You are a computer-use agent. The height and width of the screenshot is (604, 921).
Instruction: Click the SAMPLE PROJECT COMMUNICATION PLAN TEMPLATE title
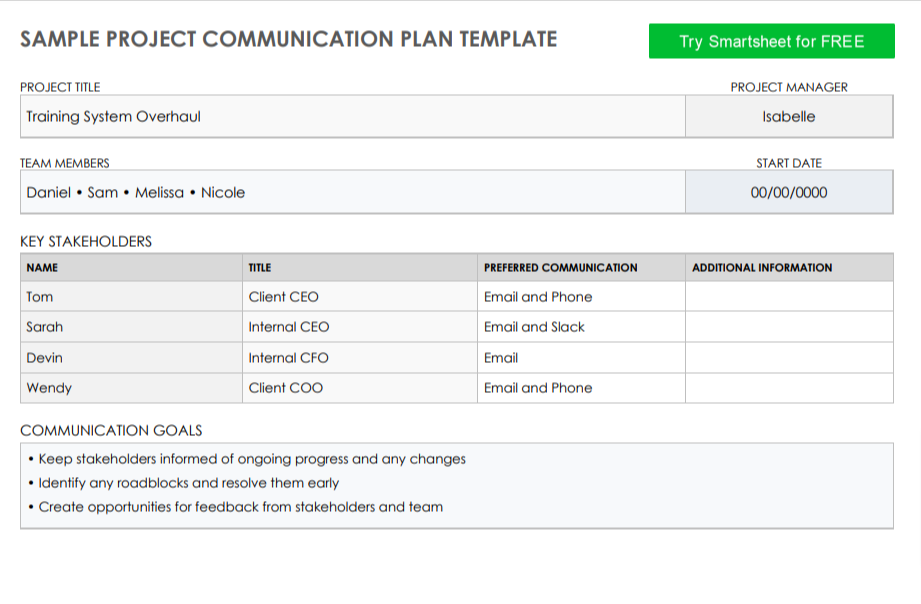(x=288, y=39)
